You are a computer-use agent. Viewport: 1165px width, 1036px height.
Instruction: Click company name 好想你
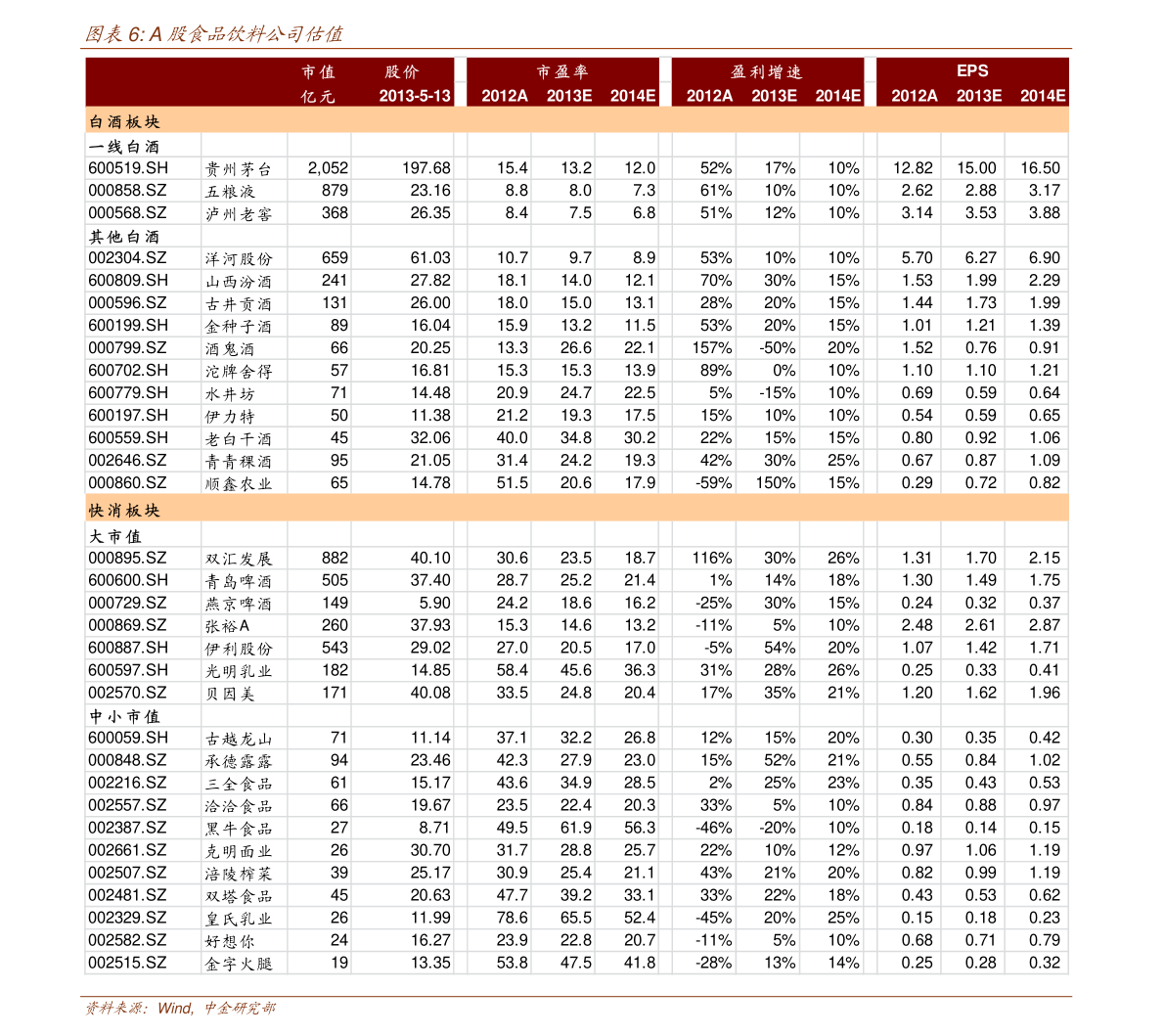[230, 941]
